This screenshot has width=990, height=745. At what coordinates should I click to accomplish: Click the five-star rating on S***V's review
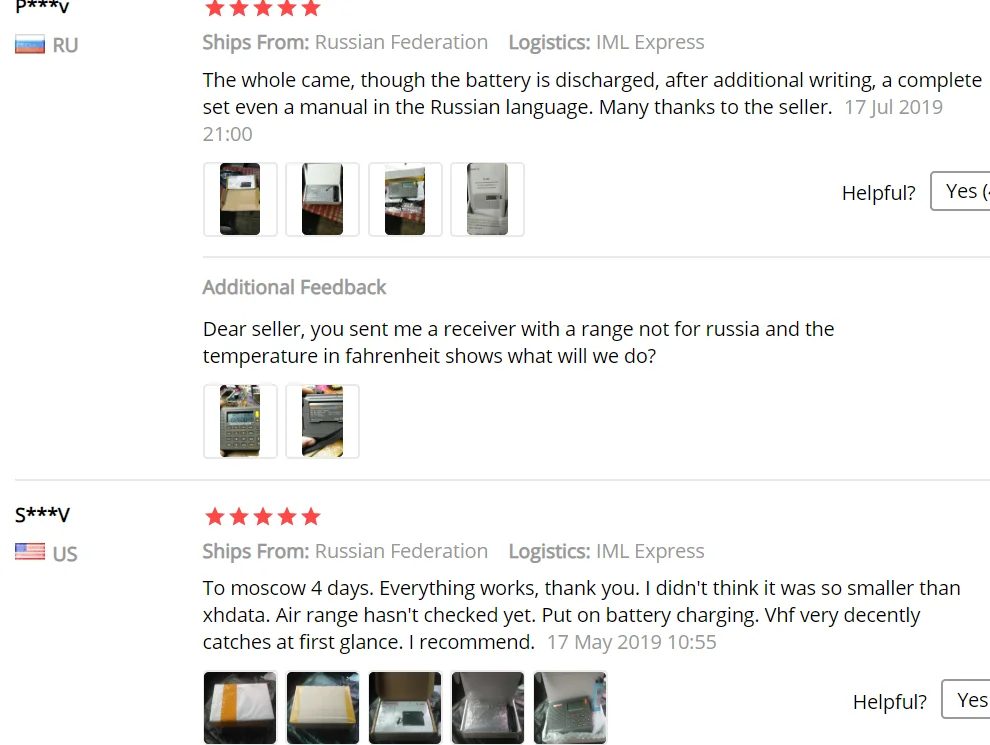tap(263, 516)
